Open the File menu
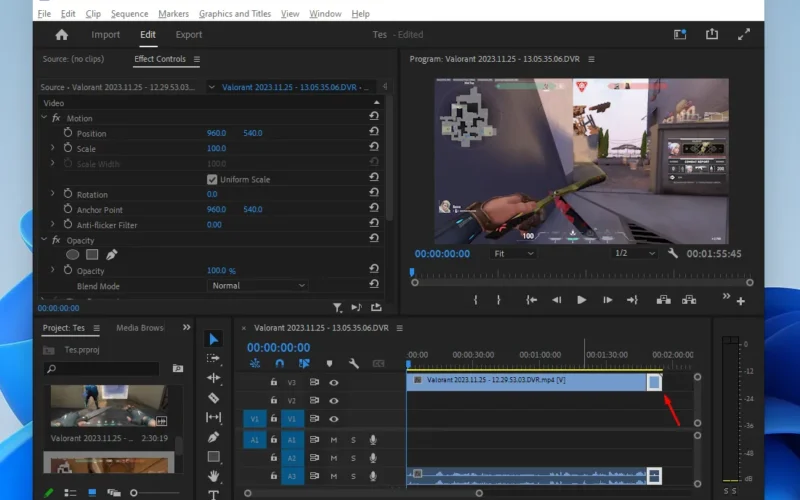800x500 pixels. [x=44, y=14]
